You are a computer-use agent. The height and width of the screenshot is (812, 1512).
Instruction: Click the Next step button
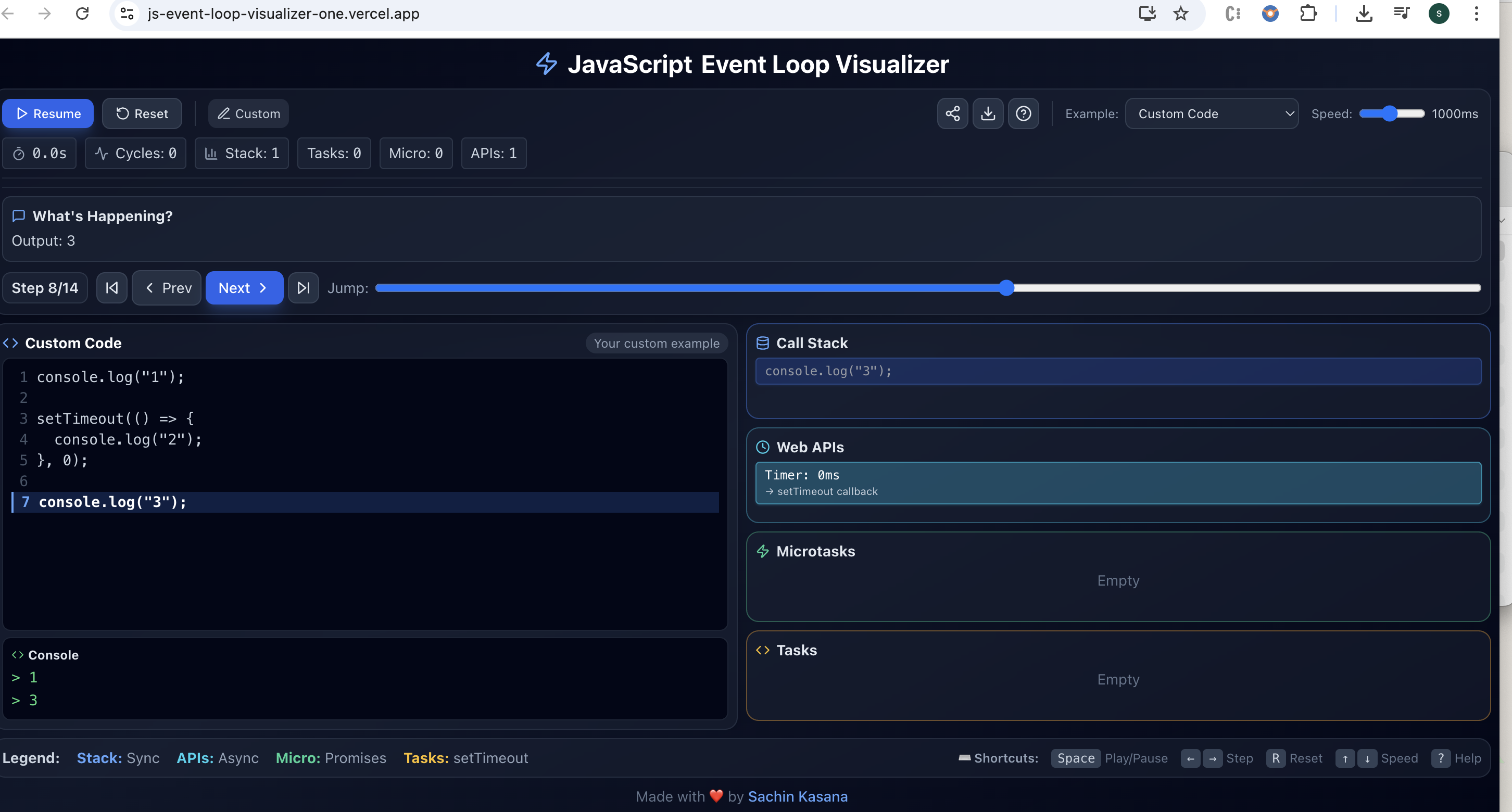[x=244, y=287]
